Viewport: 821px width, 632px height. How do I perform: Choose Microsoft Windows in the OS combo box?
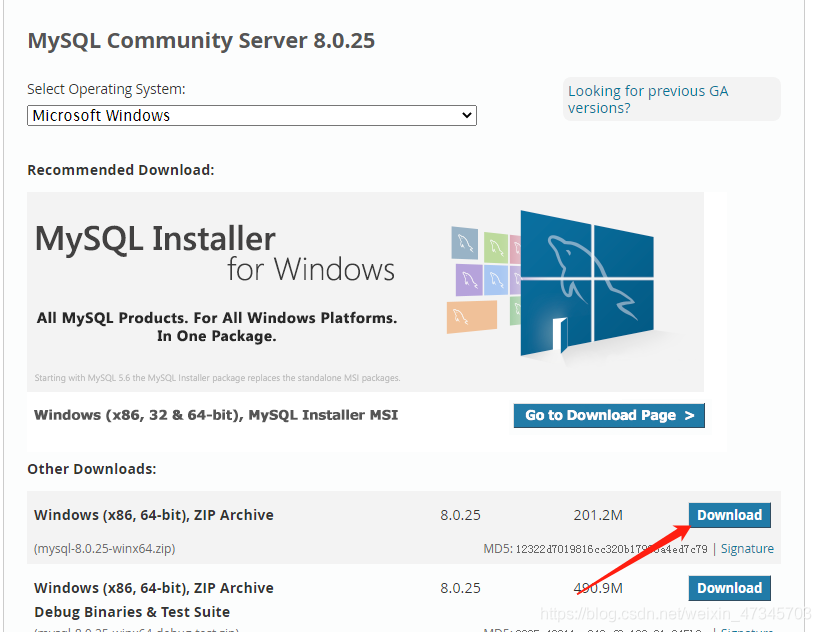[251, 115]
